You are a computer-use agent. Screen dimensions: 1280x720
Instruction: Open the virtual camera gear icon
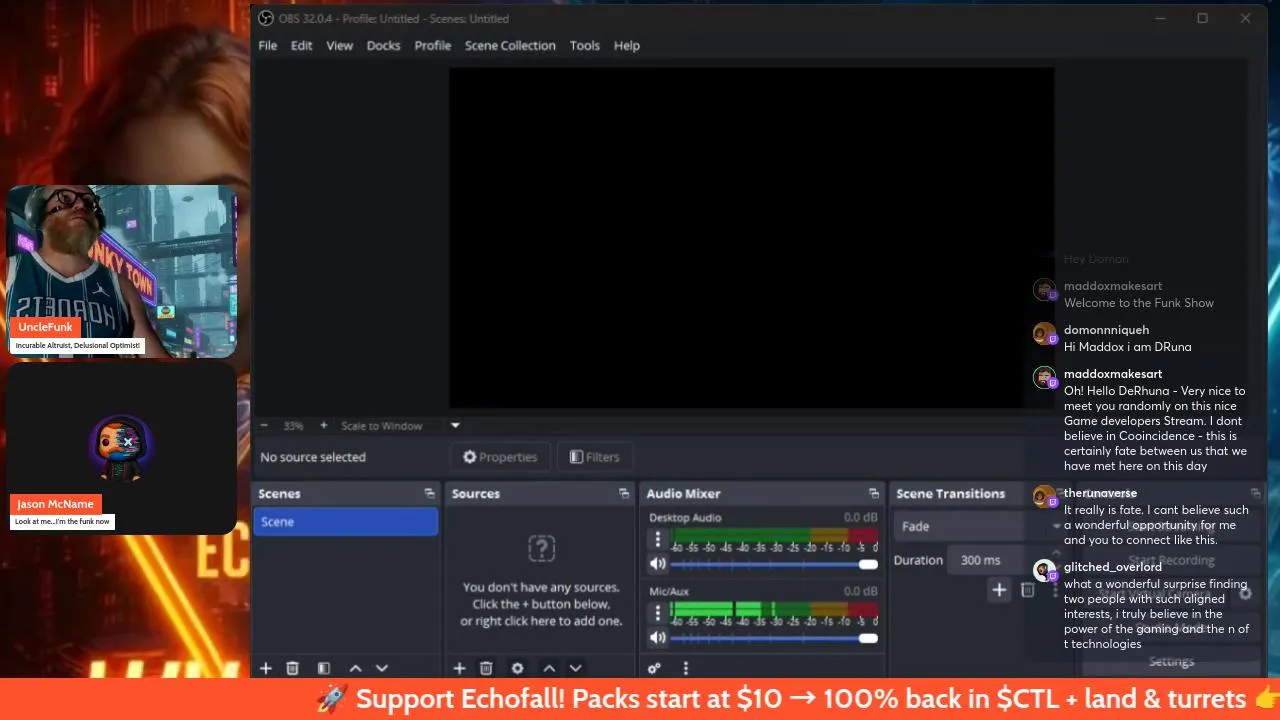1245,593
